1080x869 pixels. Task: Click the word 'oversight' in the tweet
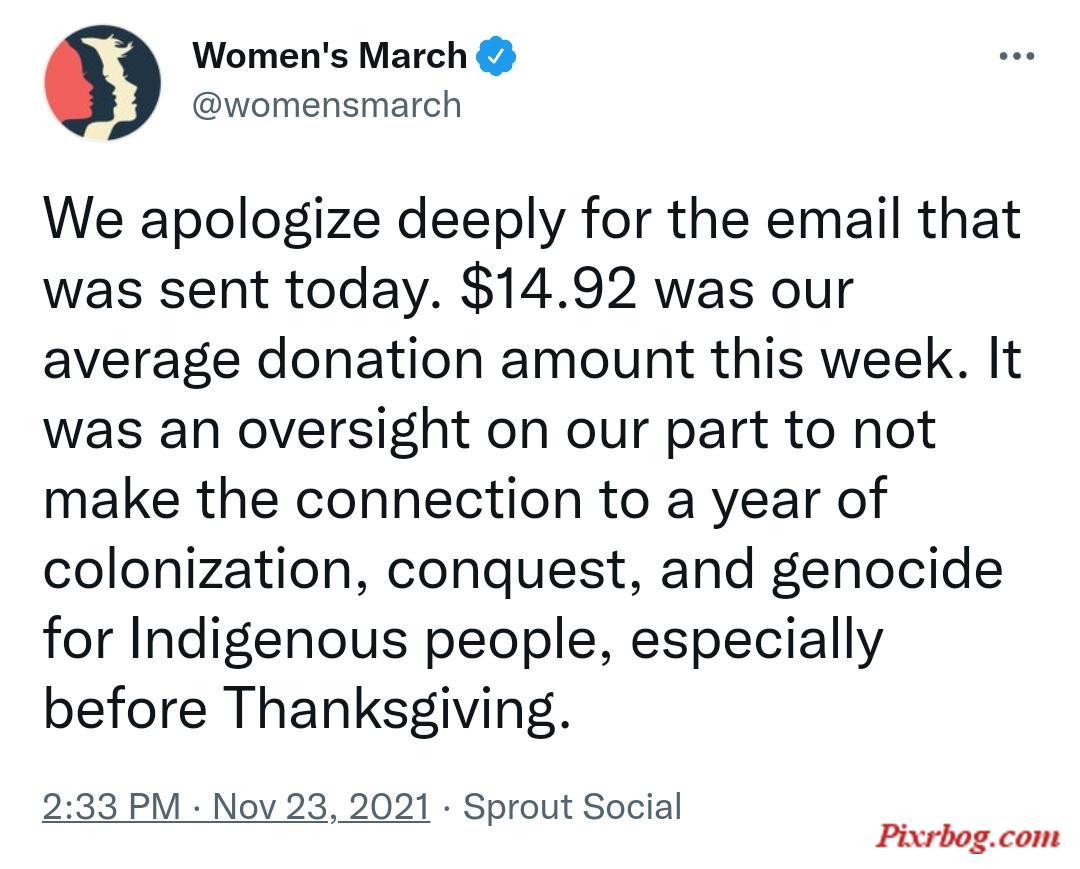pyautogui.click(x=353, y=430)
